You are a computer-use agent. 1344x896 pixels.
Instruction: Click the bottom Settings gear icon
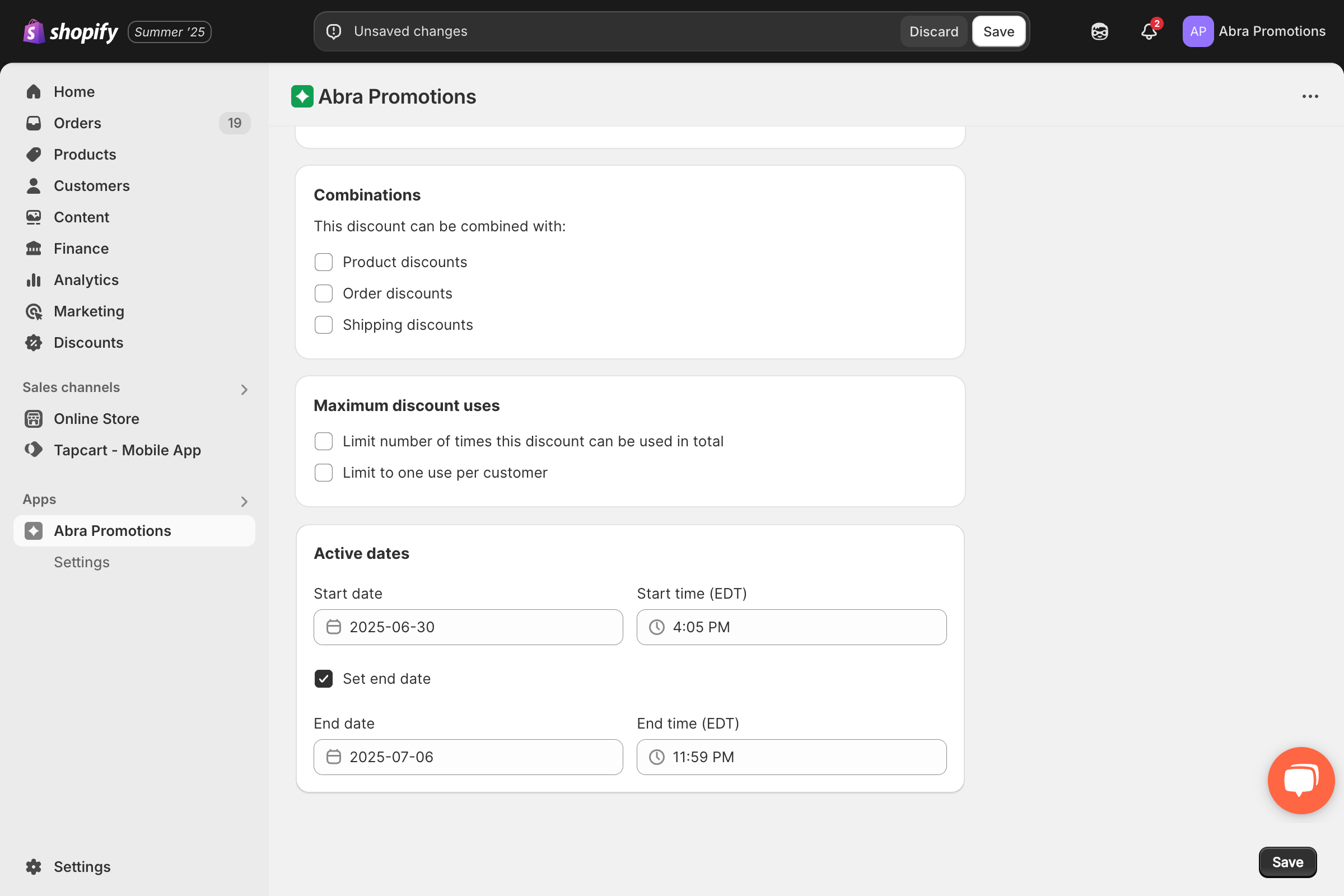coord(34,867)
